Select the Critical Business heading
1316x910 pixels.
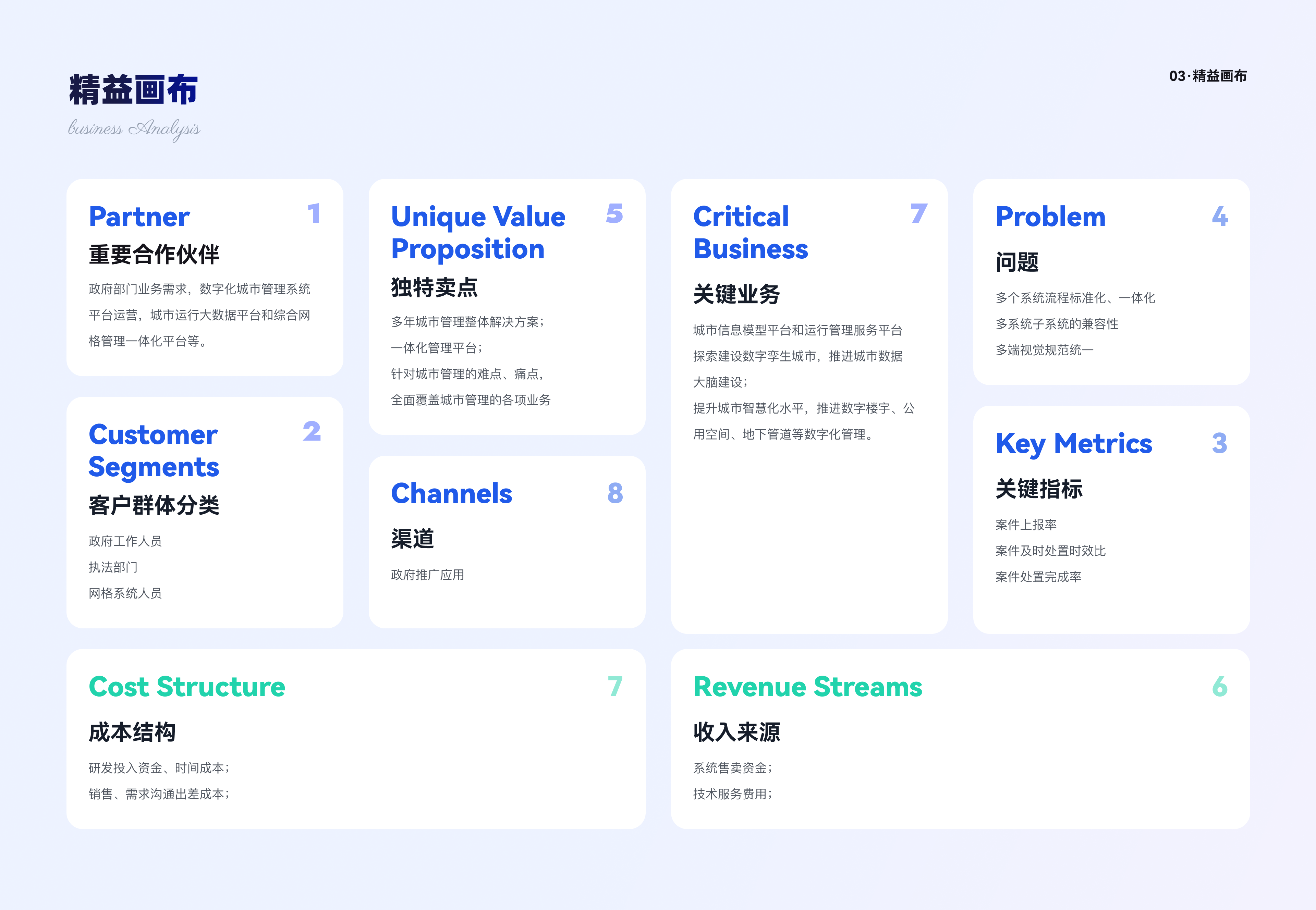(750, 233)
